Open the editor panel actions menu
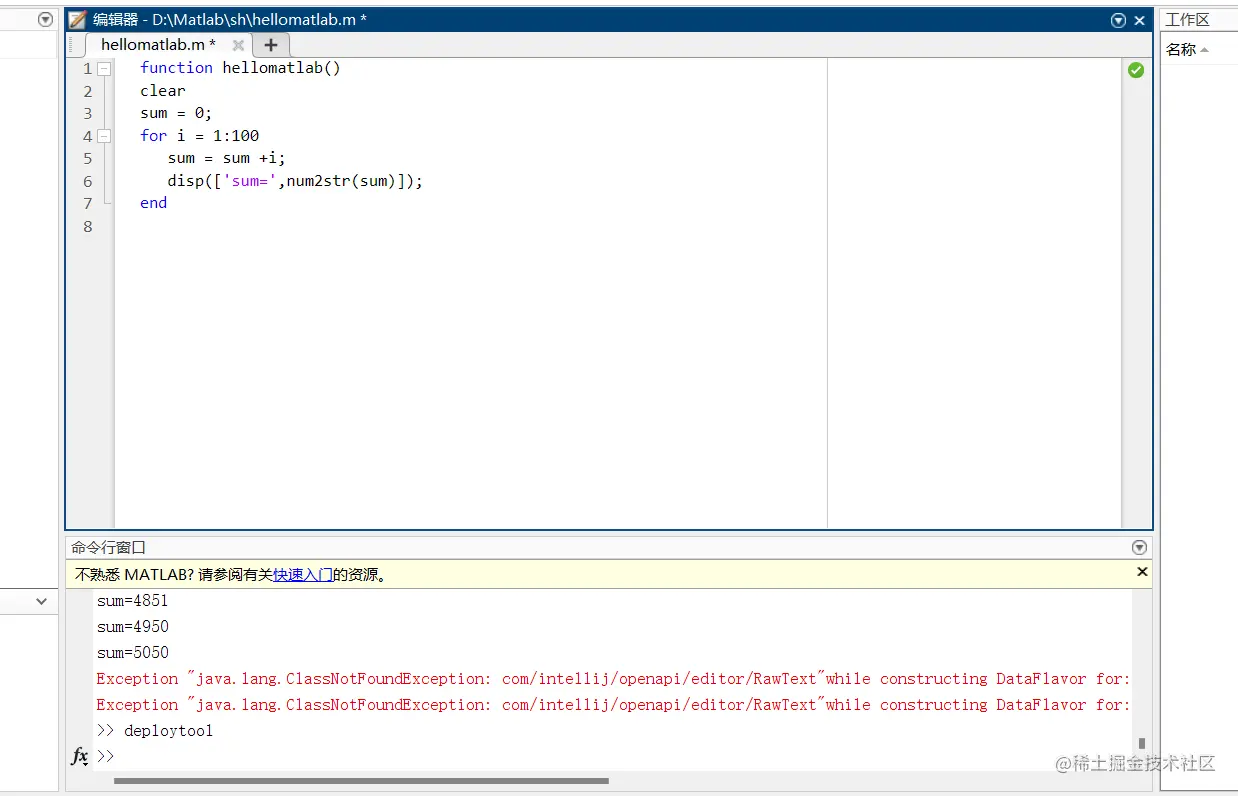This screenshot has width=1238, height=796. [x=1118, y=20]
